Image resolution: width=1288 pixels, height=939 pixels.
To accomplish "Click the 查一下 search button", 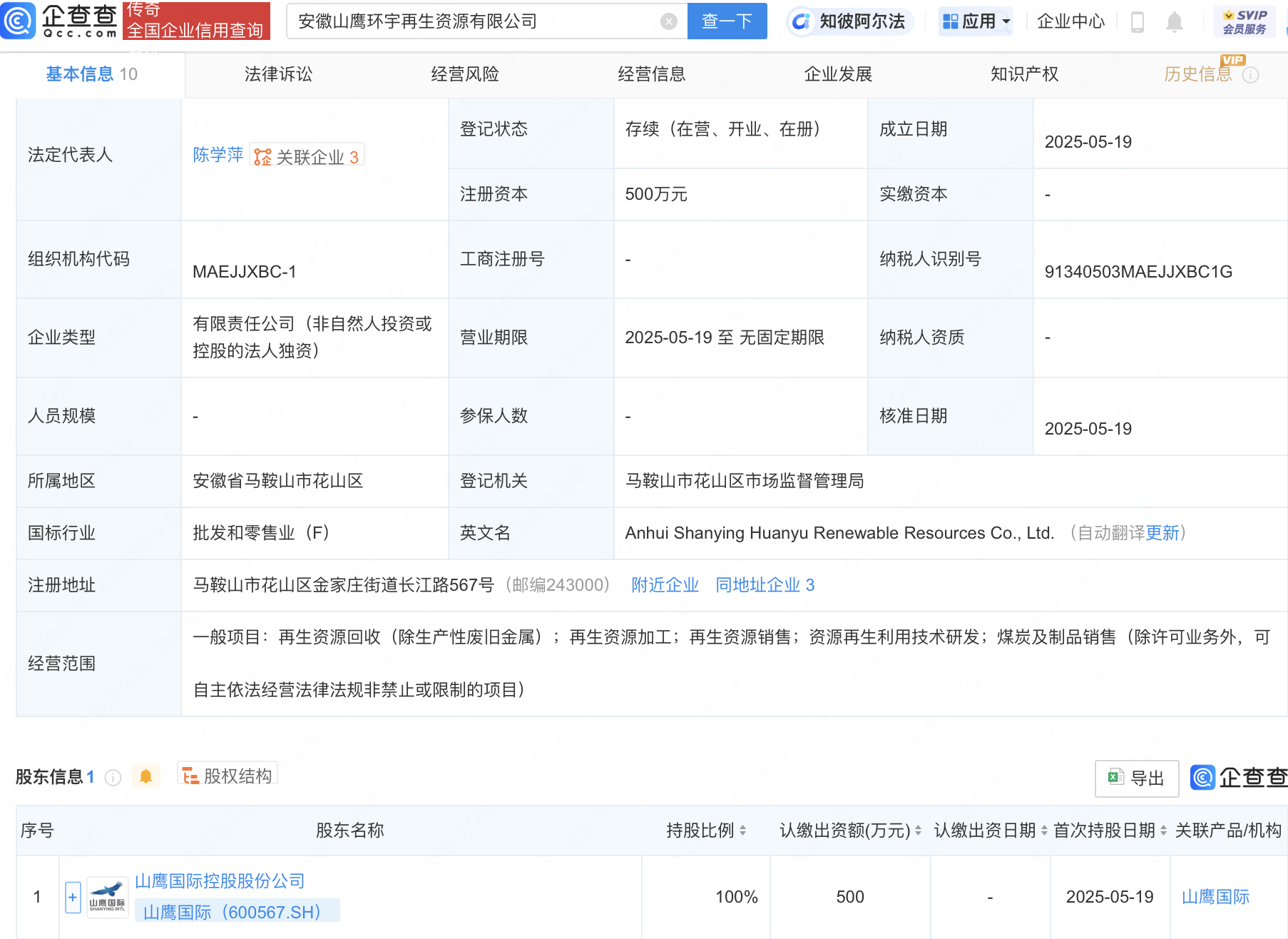I will 727,21.
